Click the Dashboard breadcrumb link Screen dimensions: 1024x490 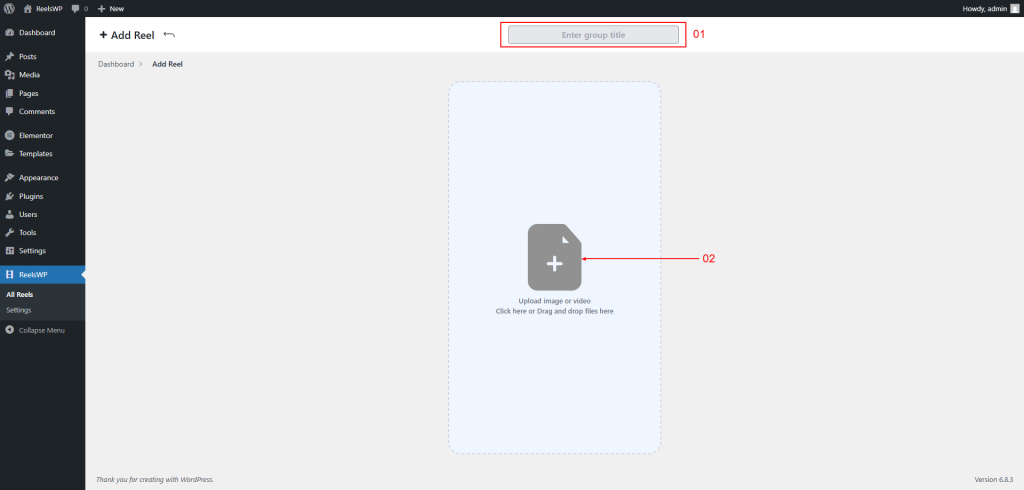pyautogui.click(x=116, y=64)
